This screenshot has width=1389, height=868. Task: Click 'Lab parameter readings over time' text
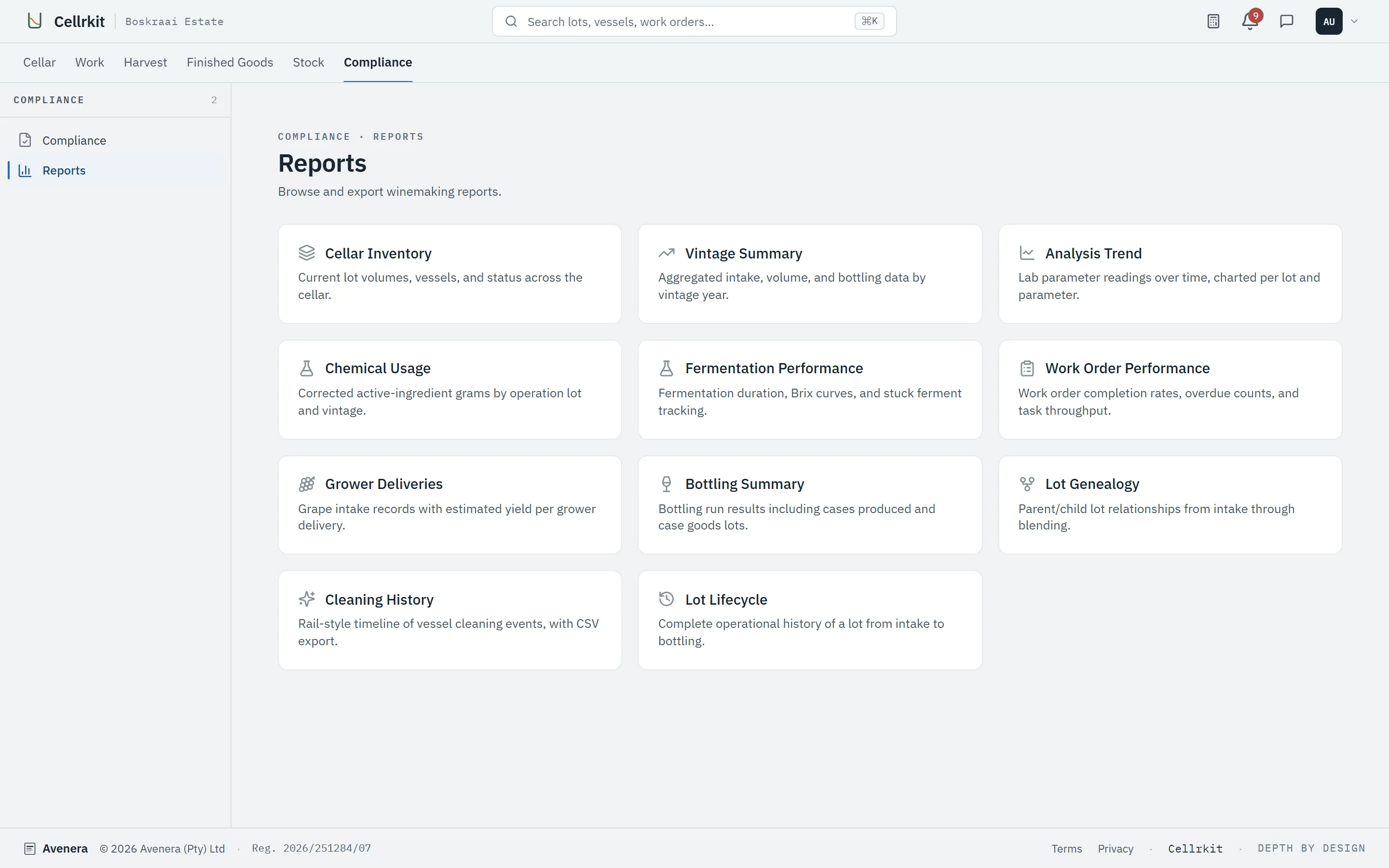tap(1169, 286)
